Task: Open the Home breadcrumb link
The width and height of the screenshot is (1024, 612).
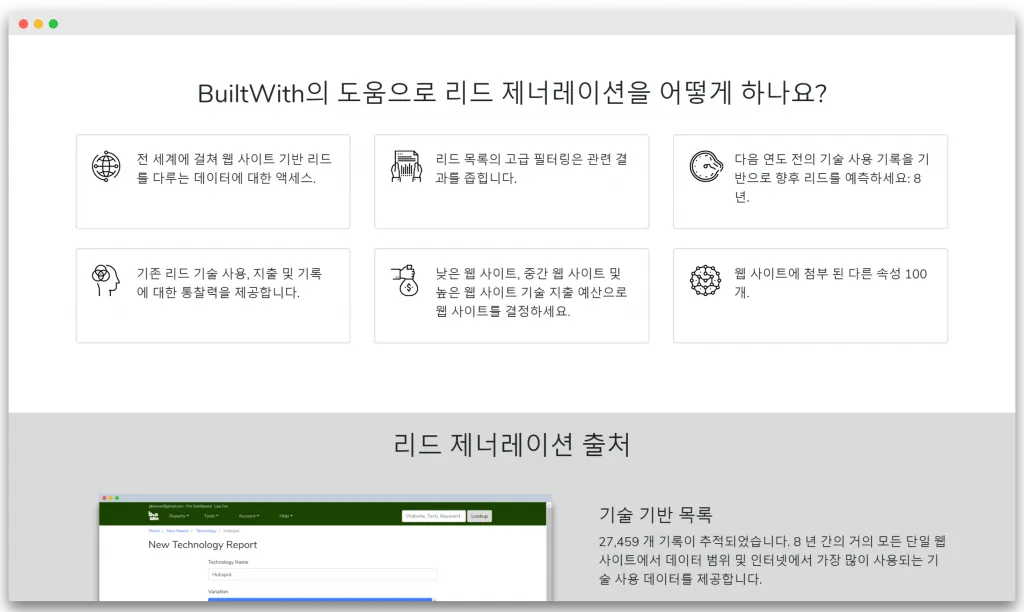Action: [152, 532]
